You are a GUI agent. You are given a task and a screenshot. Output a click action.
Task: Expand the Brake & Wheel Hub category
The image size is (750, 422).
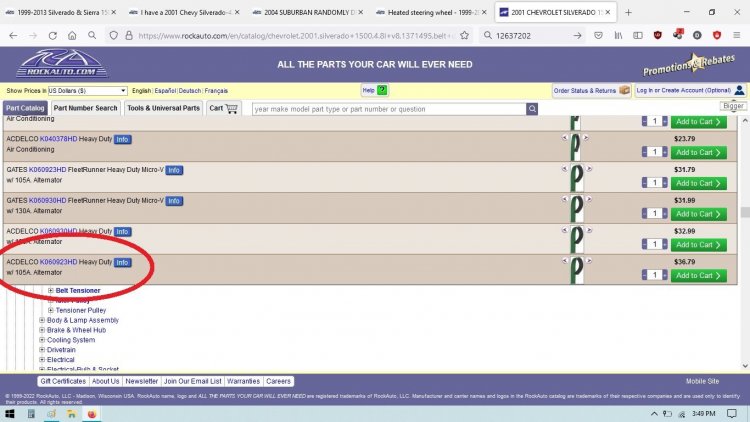(42, 330)
